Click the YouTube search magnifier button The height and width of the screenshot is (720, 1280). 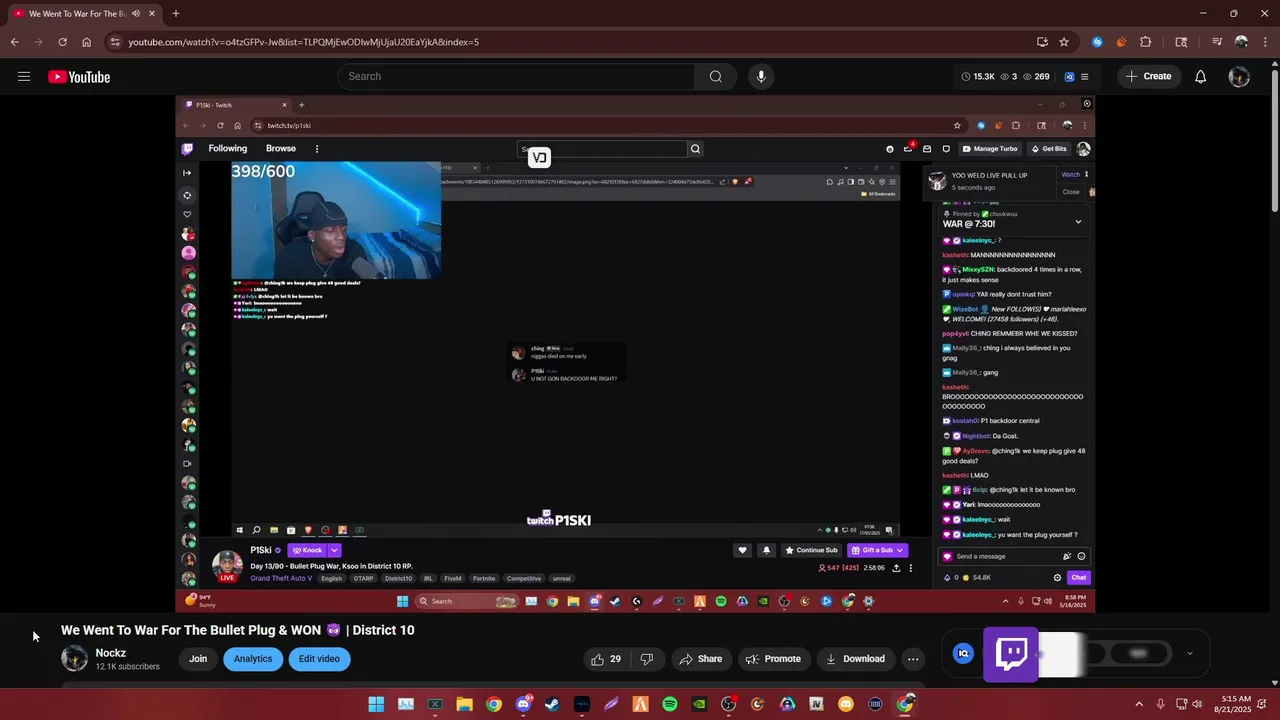pyautogui.click(x=715, y=76)
